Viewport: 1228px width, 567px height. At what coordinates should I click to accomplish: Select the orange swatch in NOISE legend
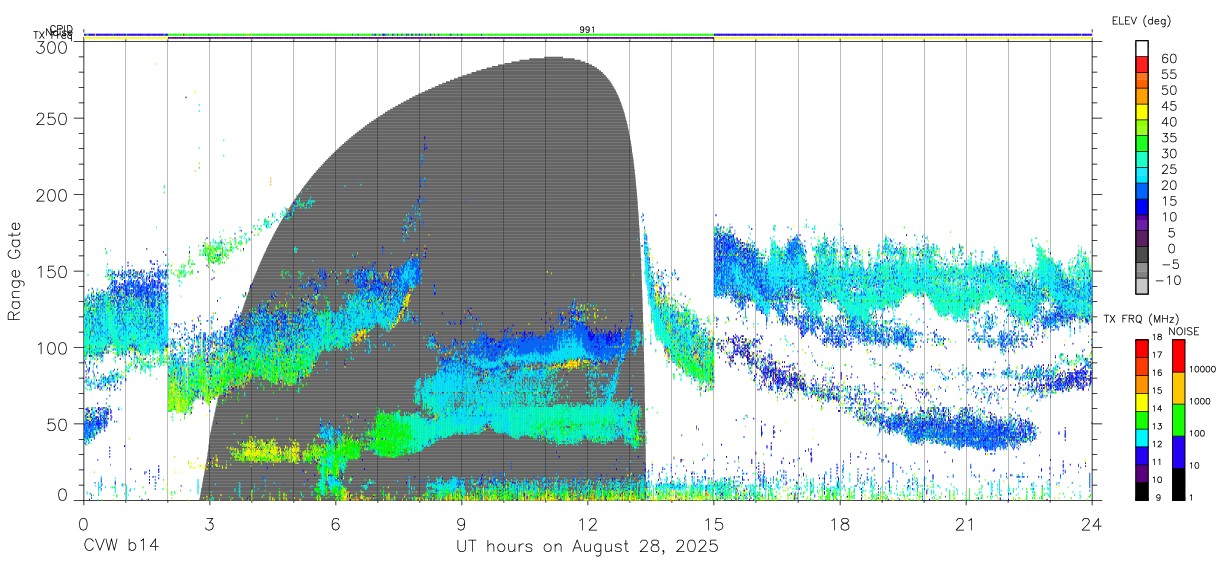(1179, 388)
